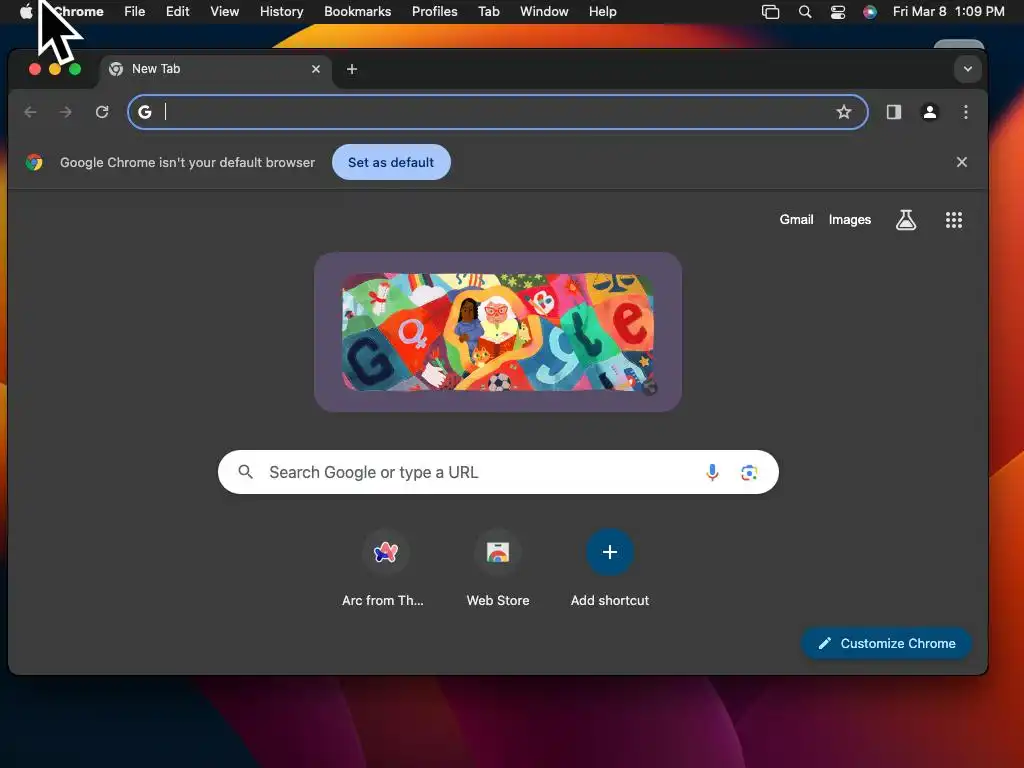The image size is (1024, 768).
Task: Click the Chrome icon in the default-browser banner
Action: (x=34, y=162)
